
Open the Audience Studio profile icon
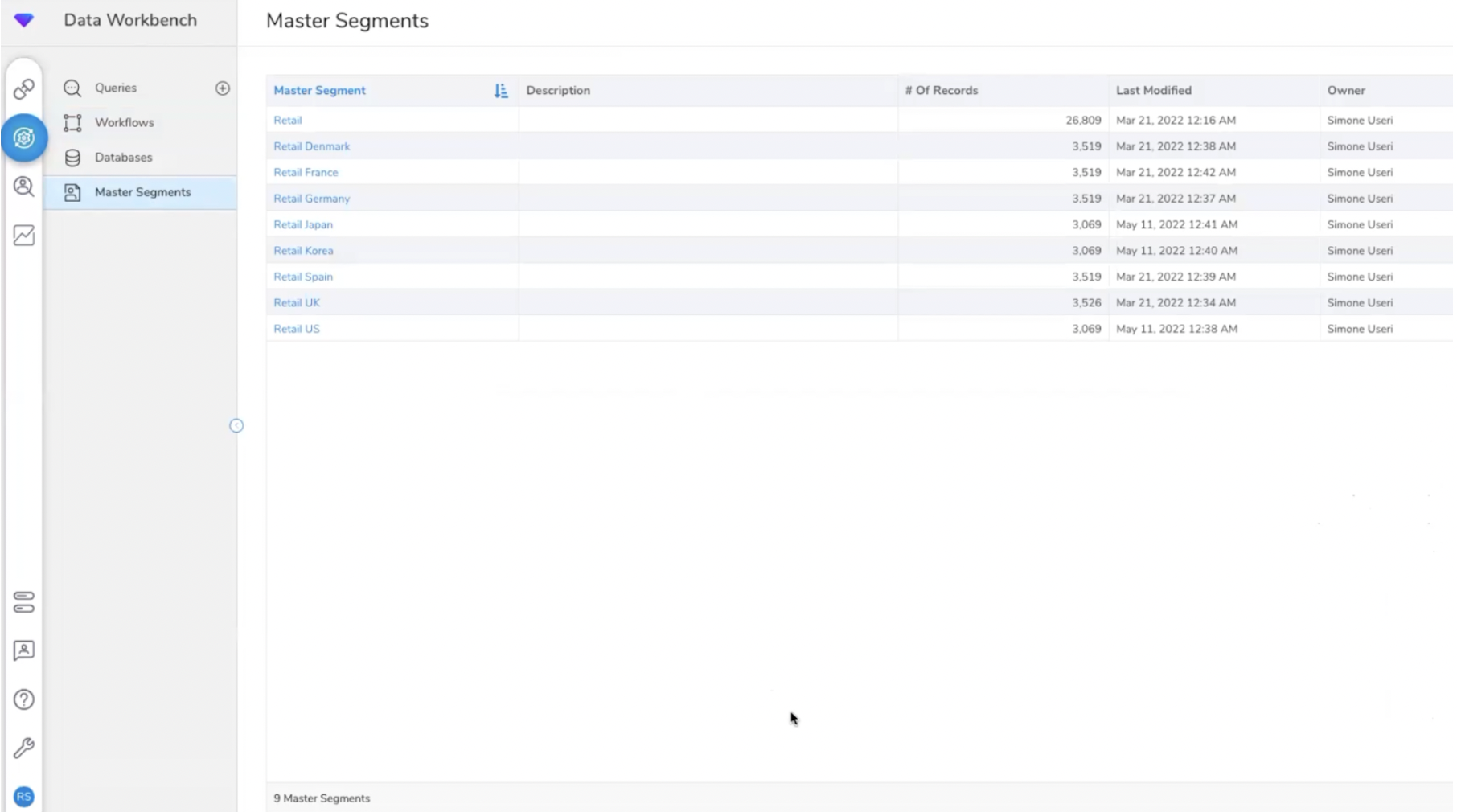tap(24, 187)
